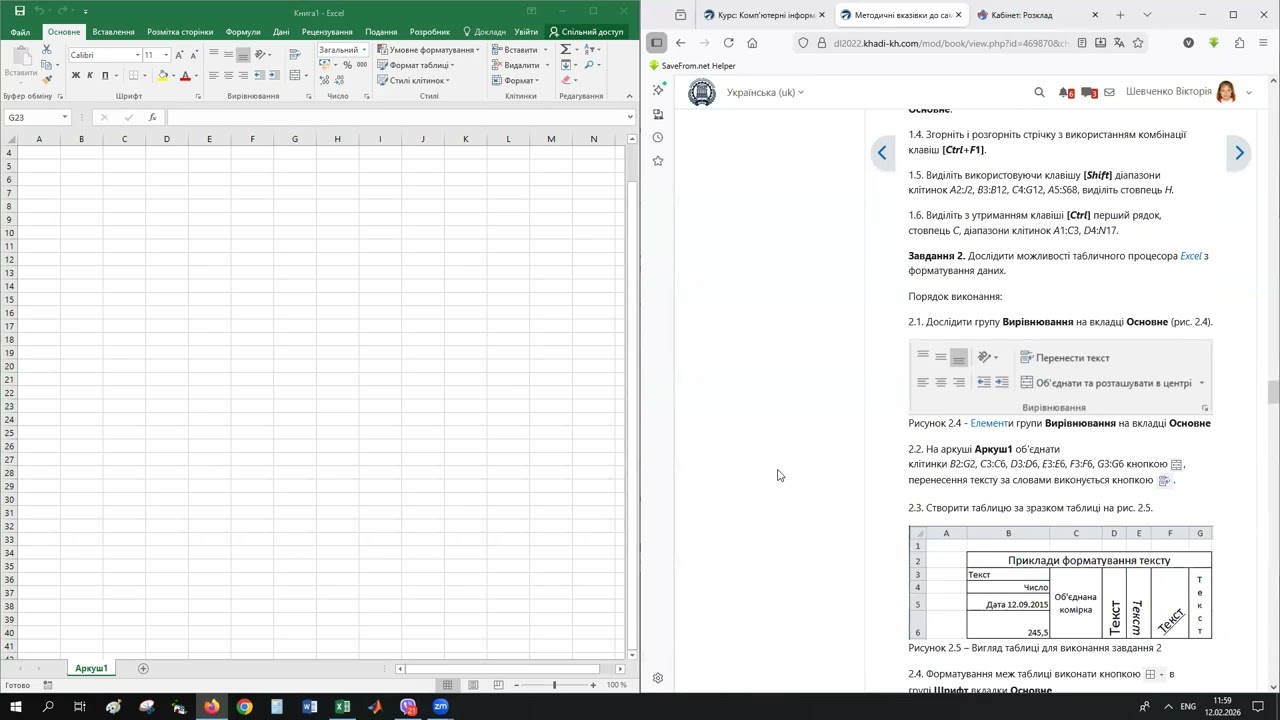Open Формат таблиці dropdown
Screen dimensions: 1280x720
[x=416, y=65]
